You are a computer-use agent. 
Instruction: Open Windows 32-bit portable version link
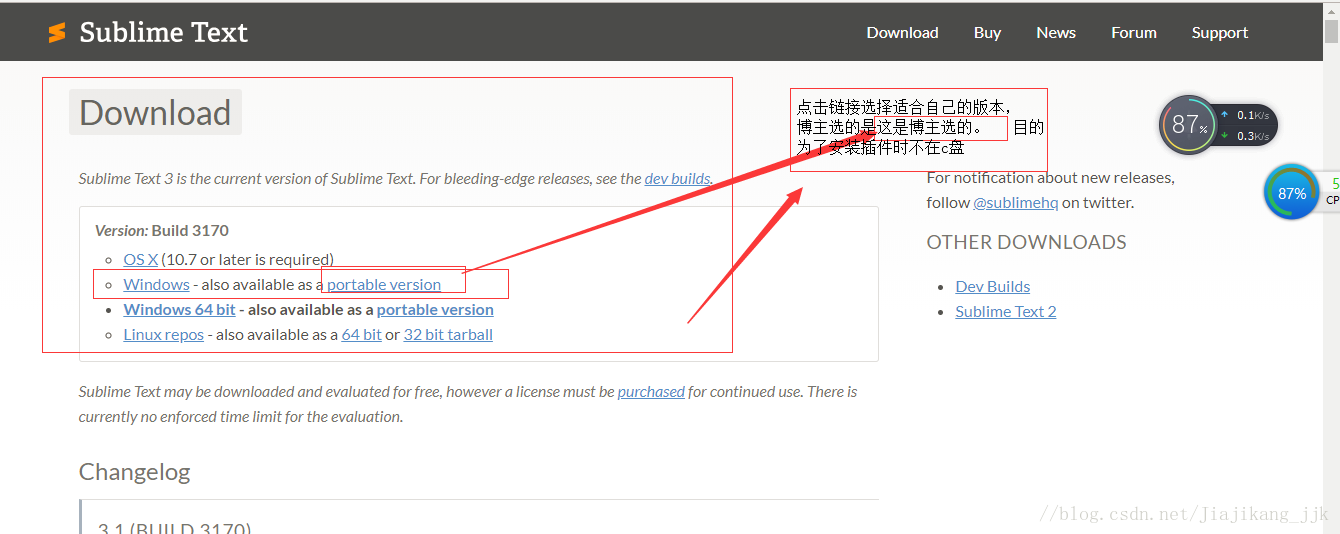[x=384, y=284]
